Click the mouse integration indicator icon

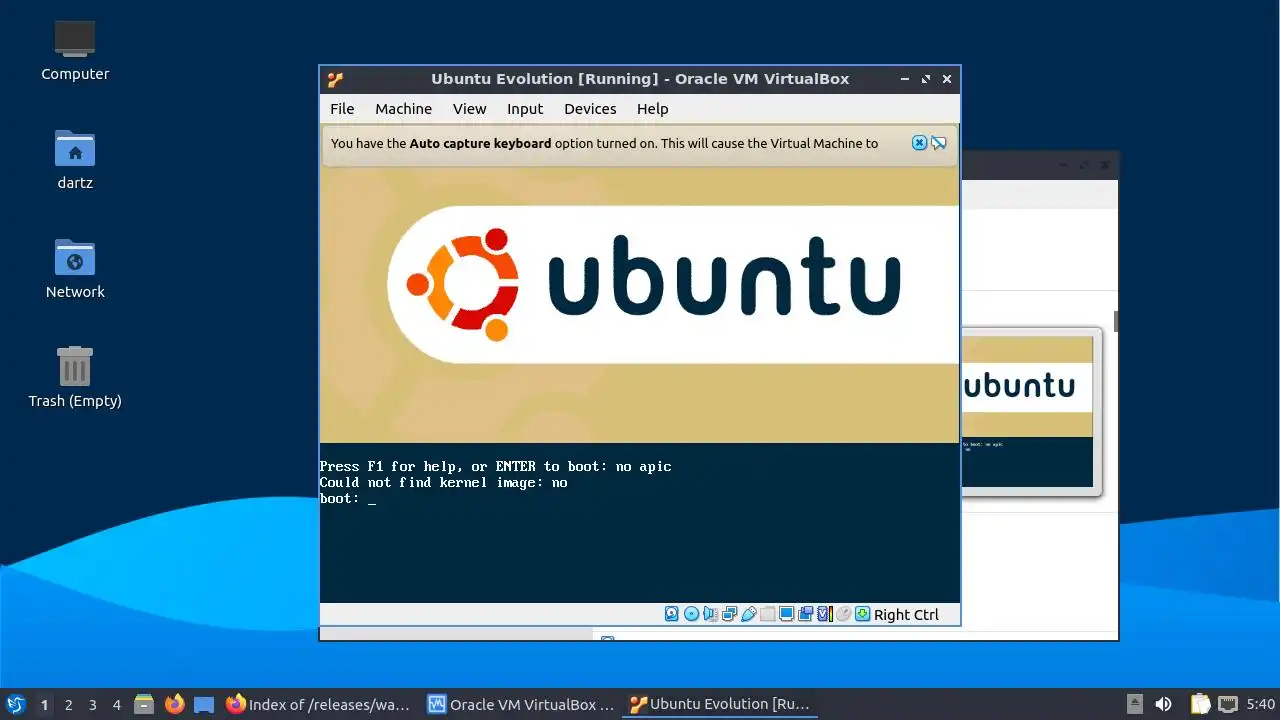coord(843,614)
